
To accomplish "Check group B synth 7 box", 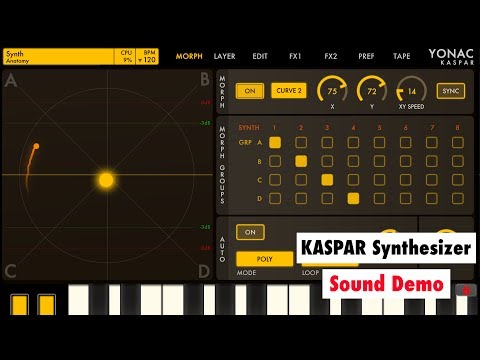I will point(432,161).
